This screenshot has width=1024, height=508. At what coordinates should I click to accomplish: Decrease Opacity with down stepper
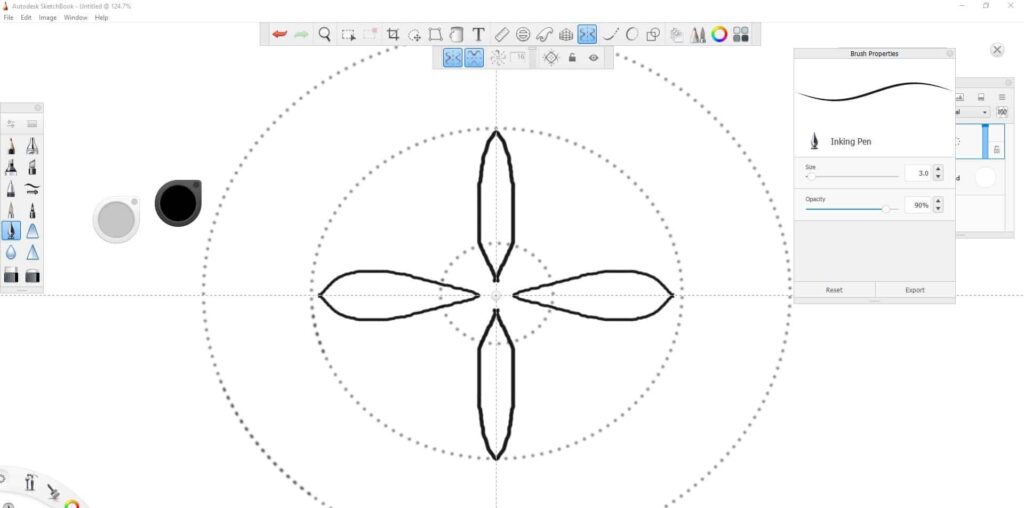coord(938,209)
